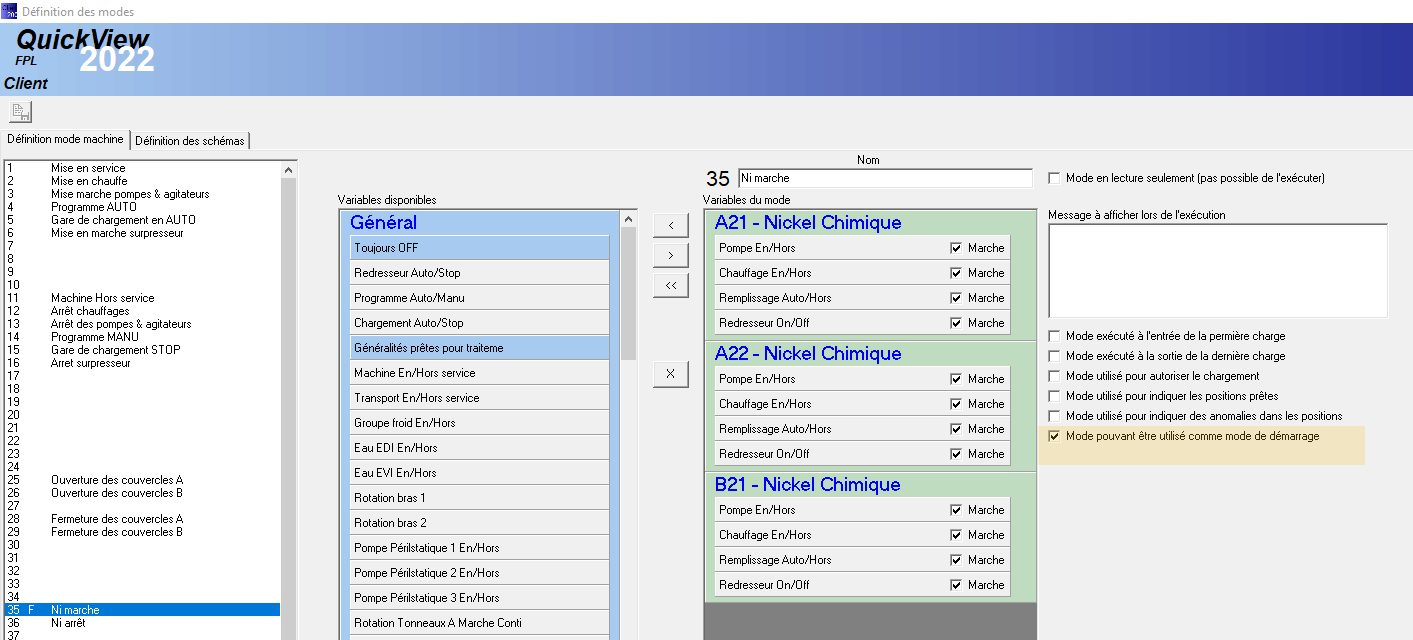Click the '<' move left button
Viewport: 1413px width, 640px height.
click(x=670, y=225)
